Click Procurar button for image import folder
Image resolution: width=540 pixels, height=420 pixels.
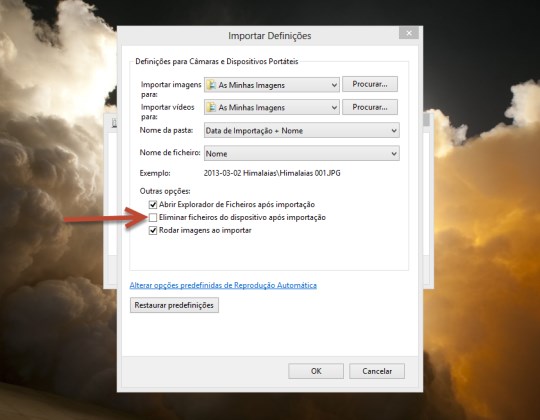click(370, 84)
